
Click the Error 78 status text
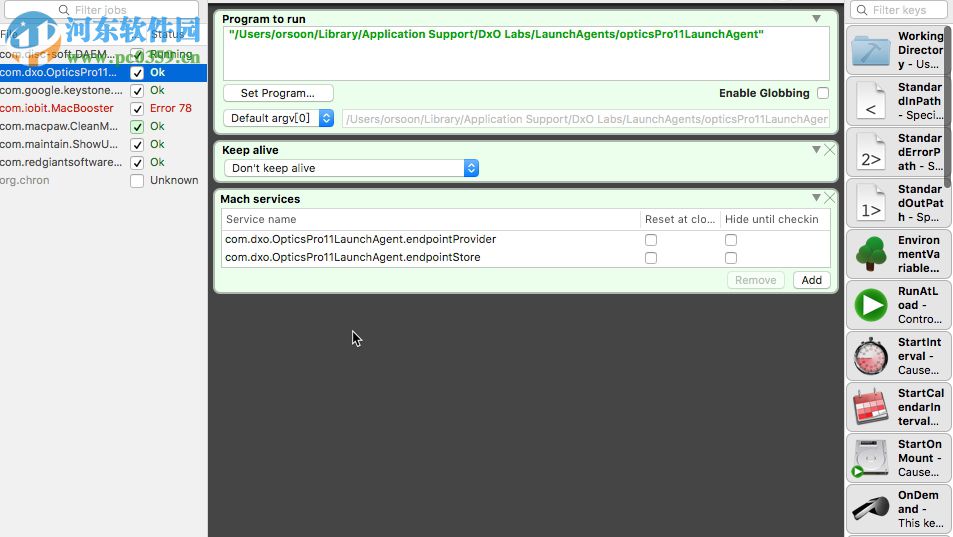tap(171, 108)
